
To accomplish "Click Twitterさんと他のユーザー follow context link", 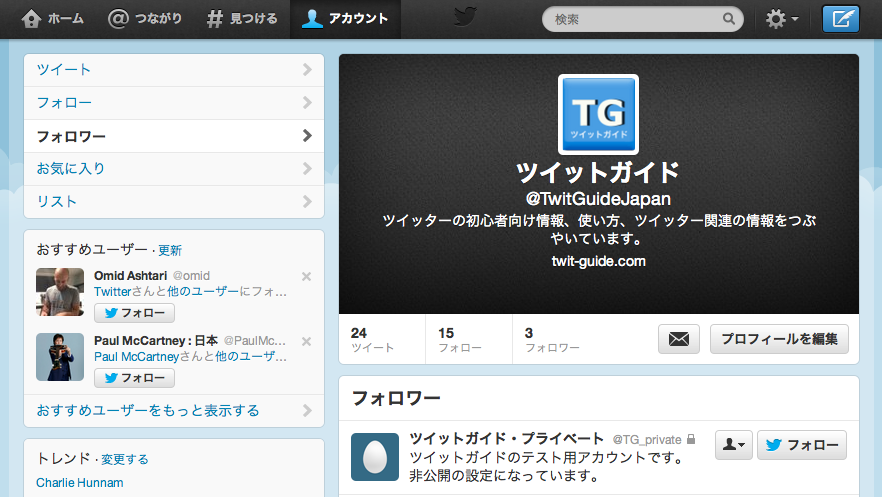I will (x=190, y=292).
